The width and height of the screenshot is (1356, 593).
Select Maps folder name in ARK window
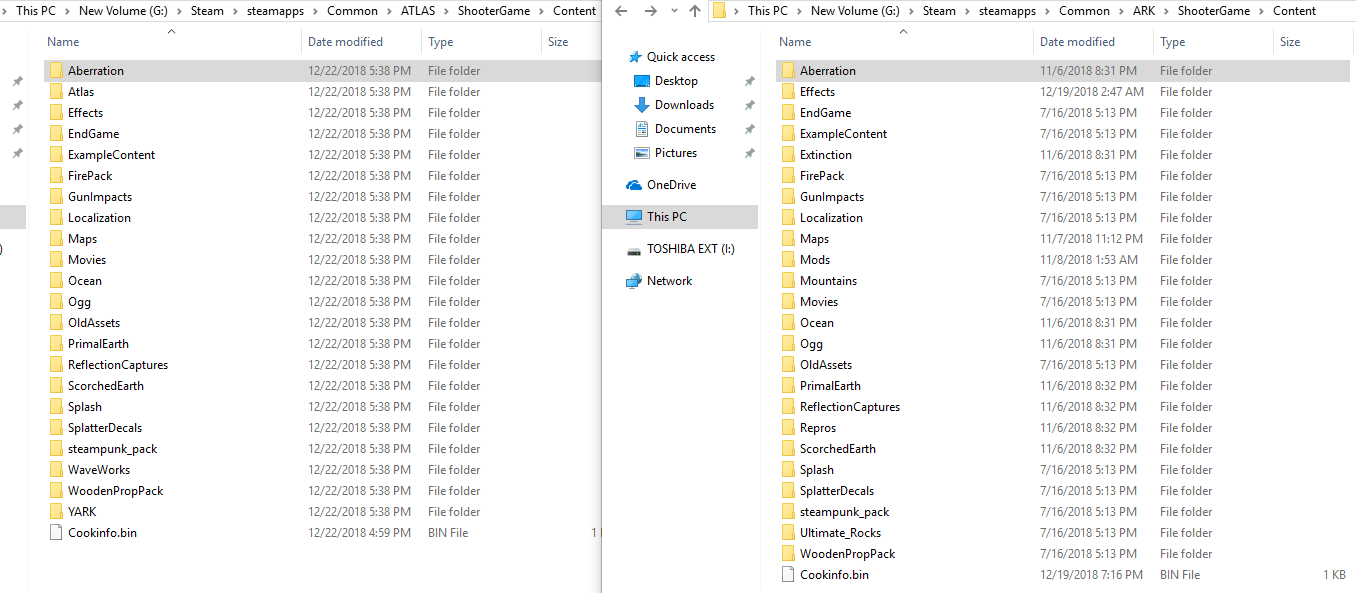click(815, 239)
